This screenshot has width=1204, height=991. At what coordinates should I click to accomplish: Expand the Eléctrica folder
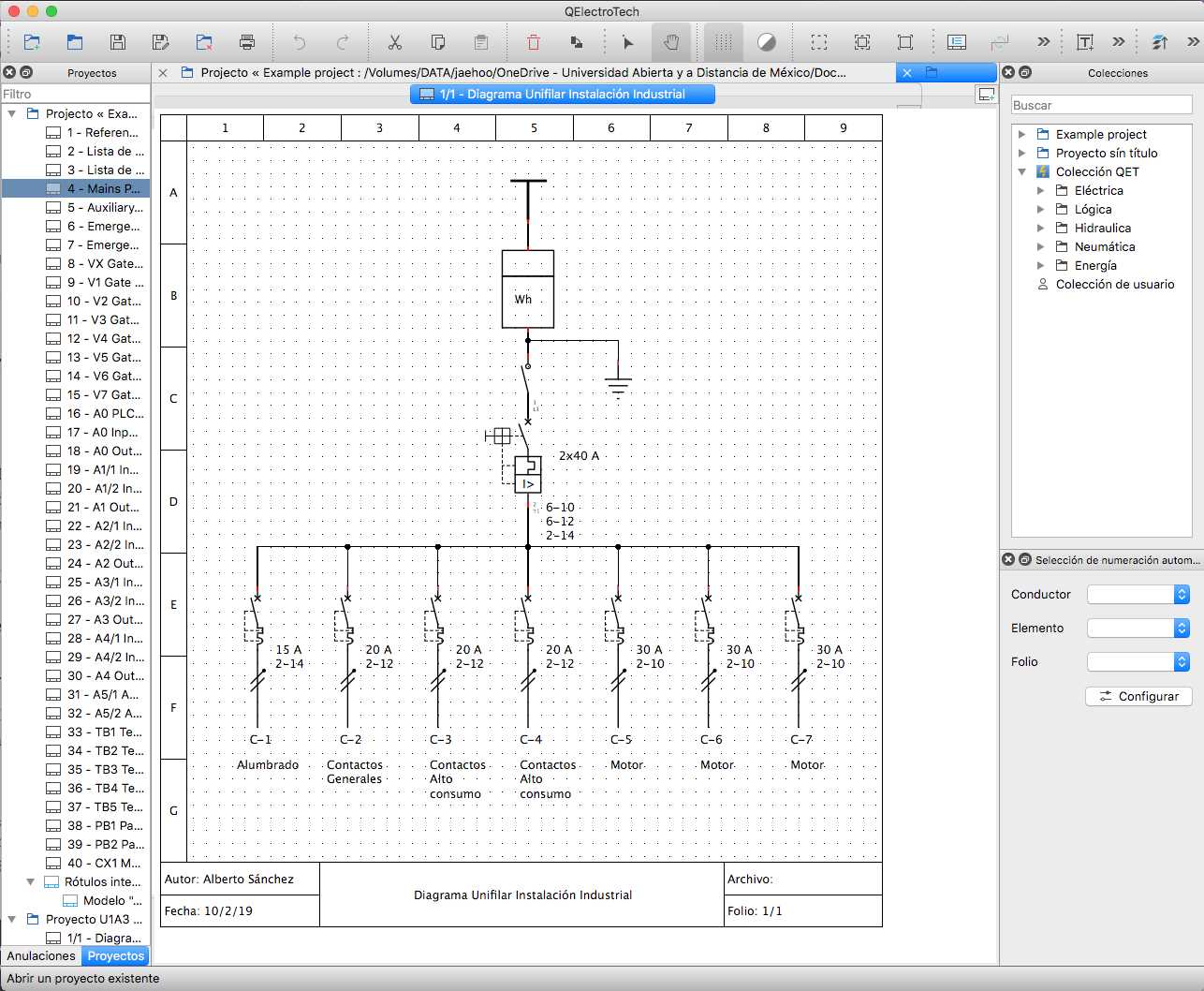coord(1040,190)
